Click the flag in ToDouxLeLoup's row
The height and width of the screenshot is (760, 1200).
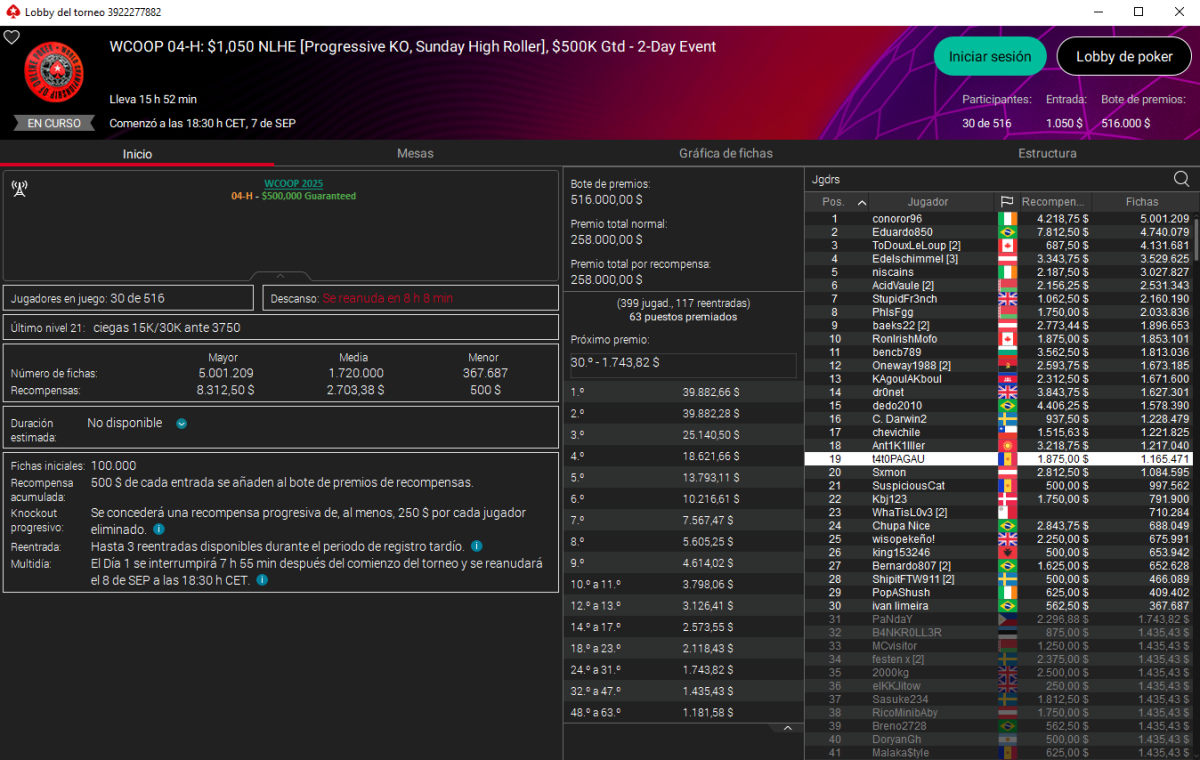coord(1007,245)
